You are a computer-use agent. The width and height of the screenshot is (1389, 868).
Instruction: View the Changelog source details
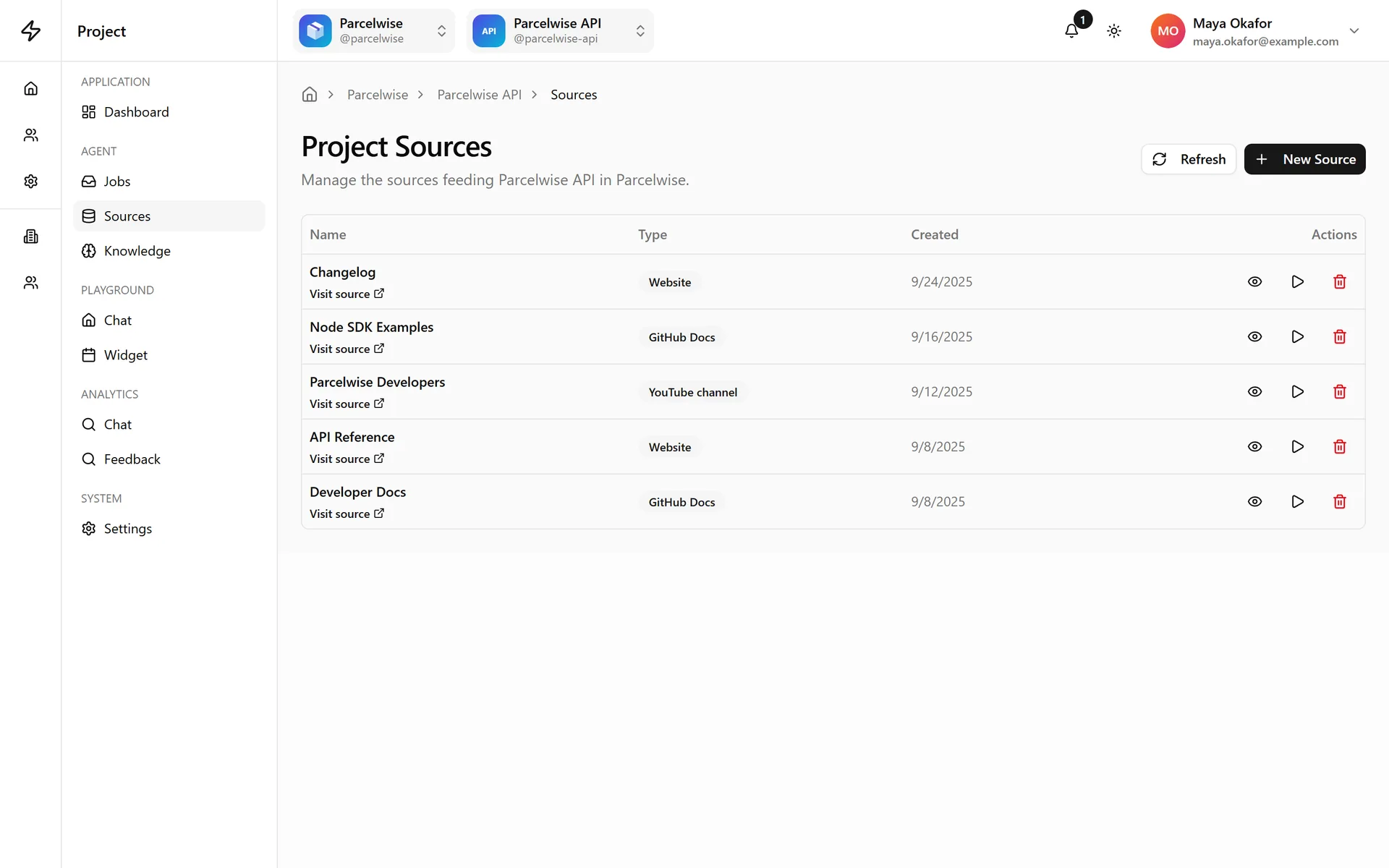coord(1255,281)
